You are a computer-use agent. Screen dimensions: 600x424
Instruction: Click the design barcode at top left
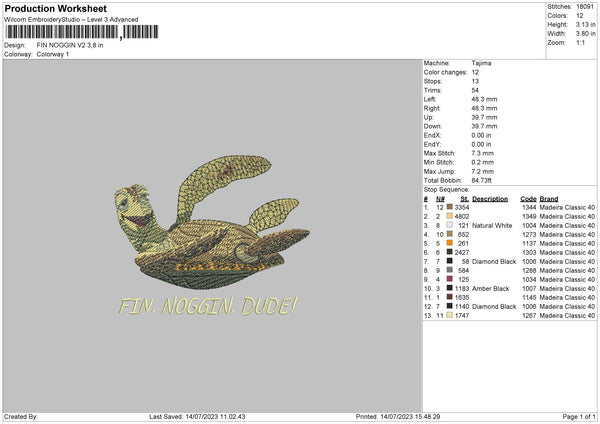click(82, 32)
